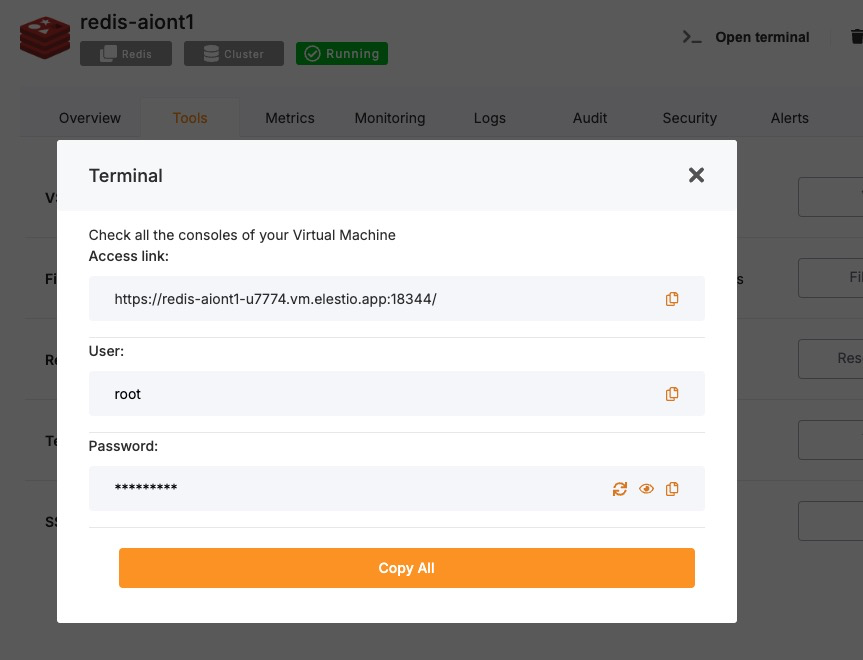Show the hidden password
This screenshot has height=660, width=863.
click(646, 489)
